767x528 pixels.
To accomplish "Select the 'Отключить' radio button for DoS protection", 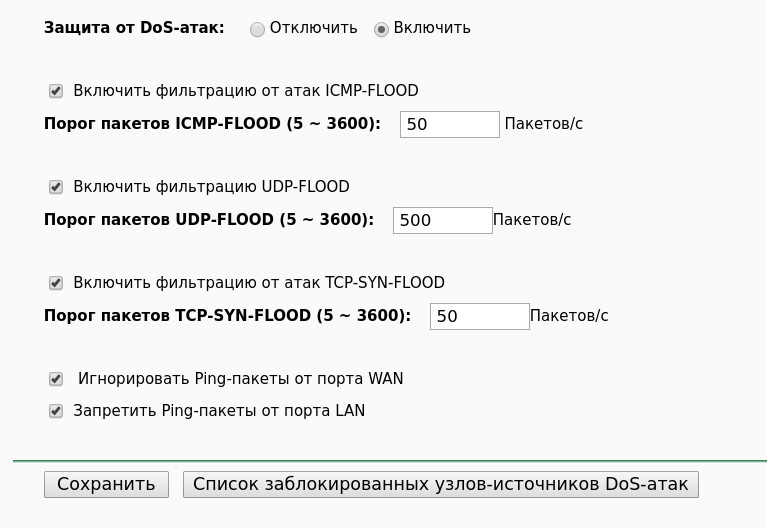I will tap(258, 29).
